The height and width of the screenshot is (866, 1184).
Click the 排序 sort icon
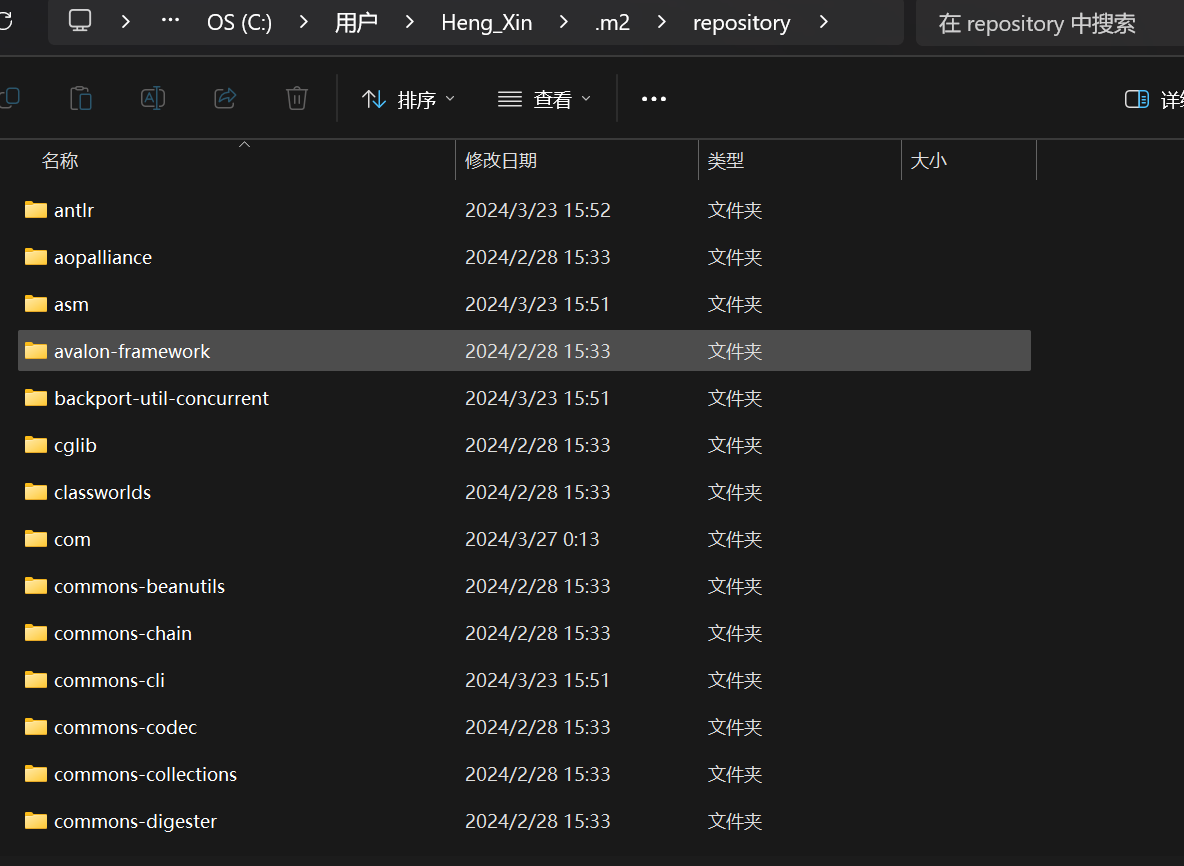click(x=374, y=98)
